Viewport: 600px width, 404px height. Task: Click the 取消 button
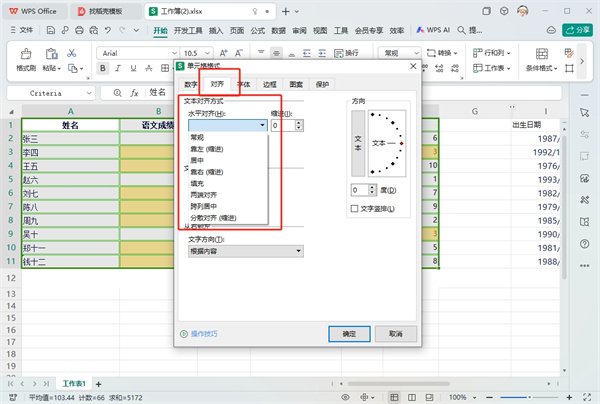396,333
